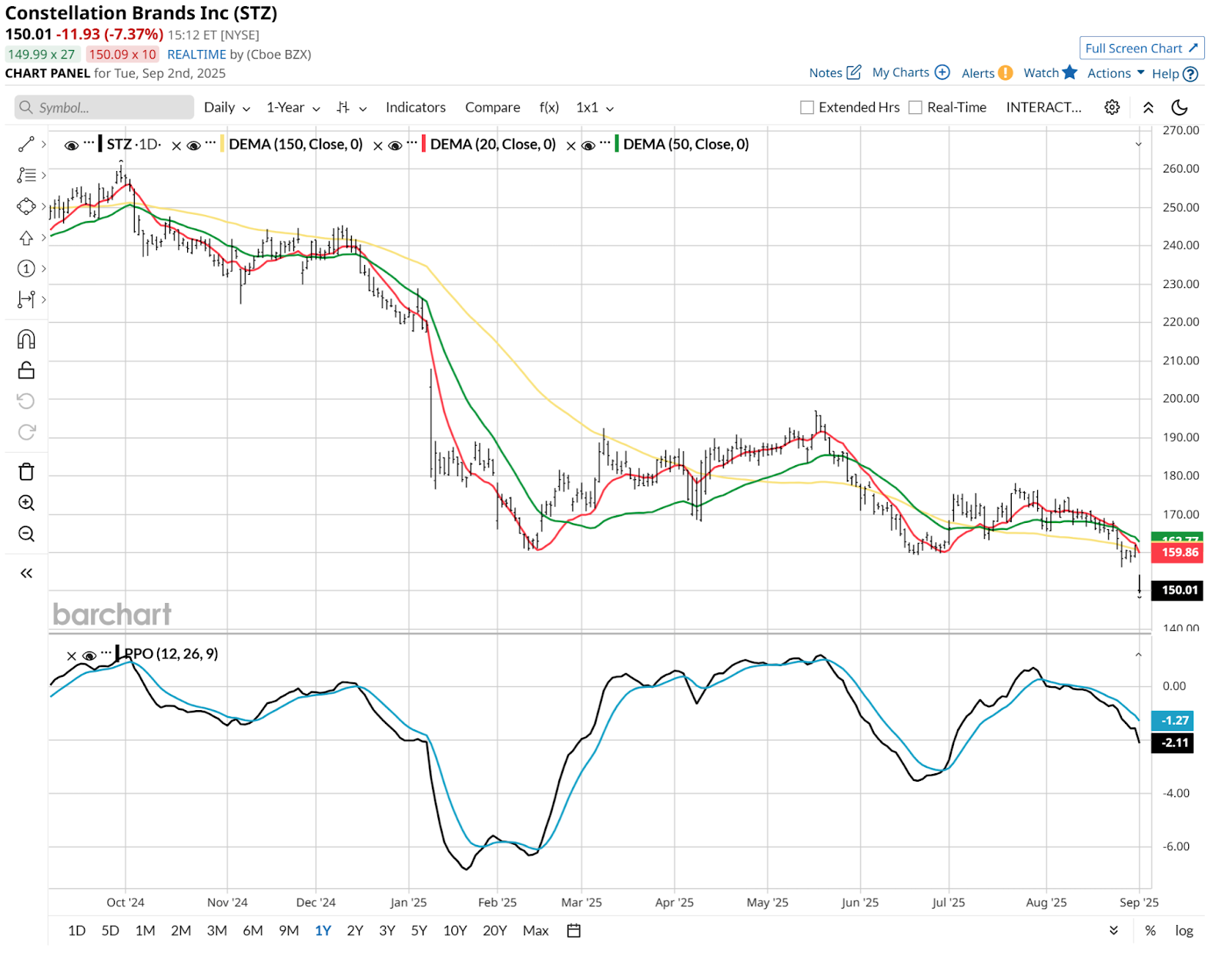Toggle the drawing lock icon

[26, 370]
